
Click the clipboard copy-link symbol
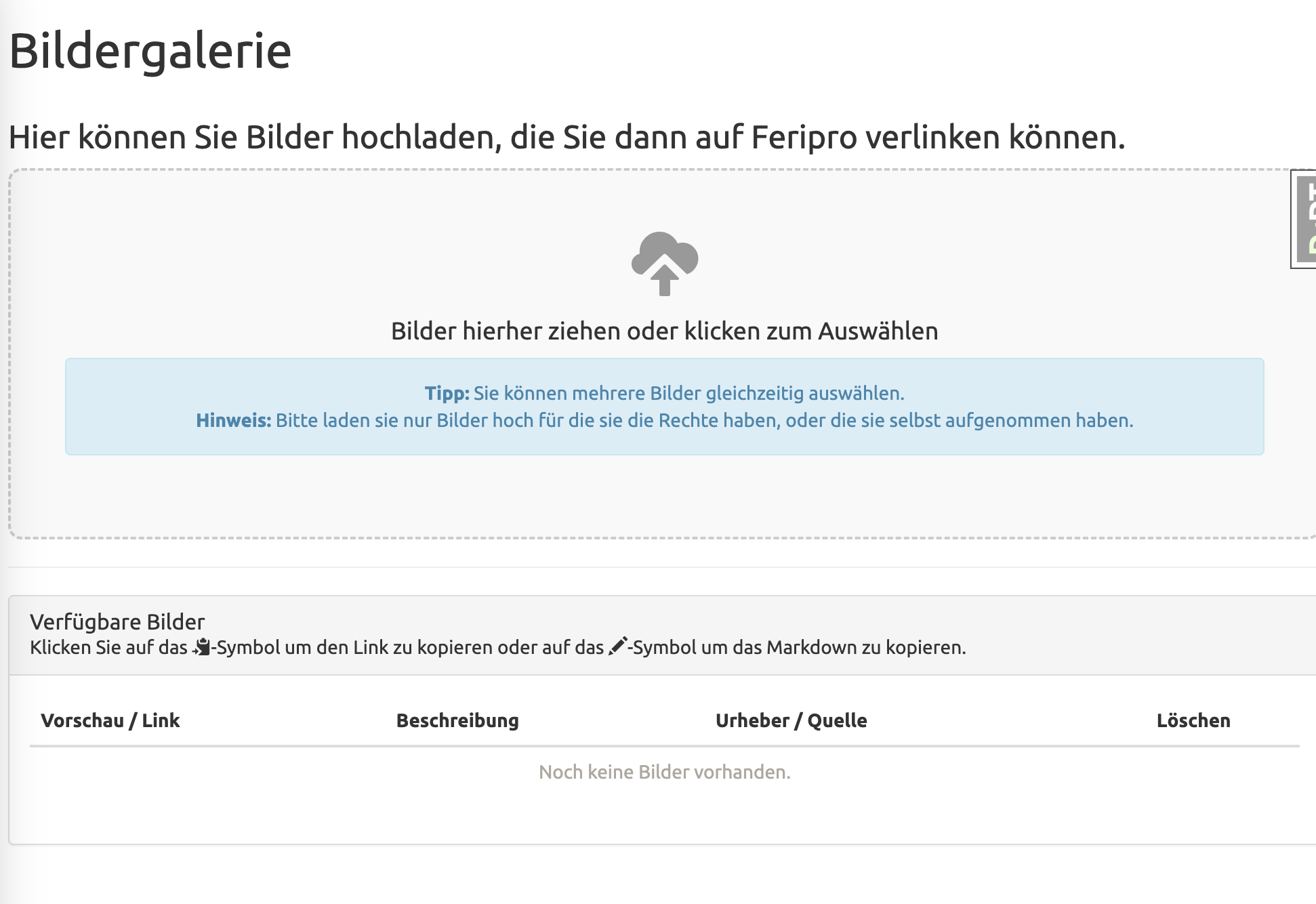(x=201, y=647)
